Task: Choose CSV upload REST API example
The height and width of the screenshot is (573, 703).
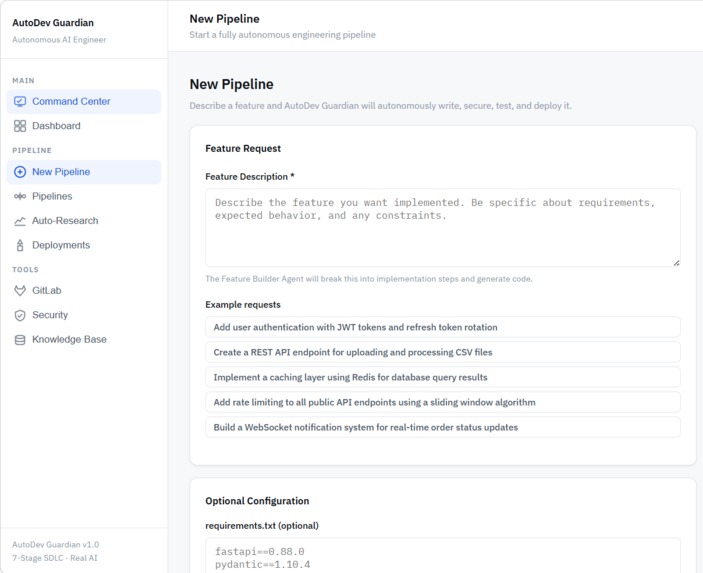Action: click(x=443, y=352)
